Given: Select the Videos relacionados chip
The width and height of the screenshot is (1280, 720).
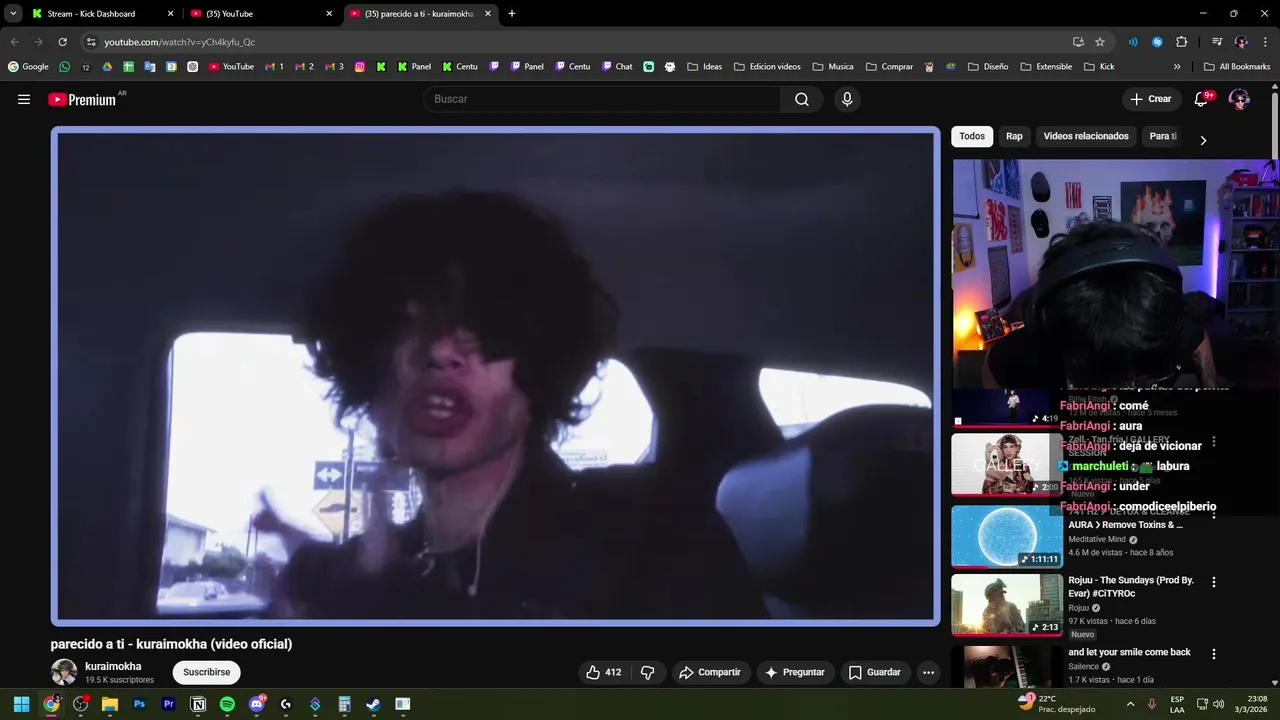Looking at the screenshot, I should pos(1086,136).
